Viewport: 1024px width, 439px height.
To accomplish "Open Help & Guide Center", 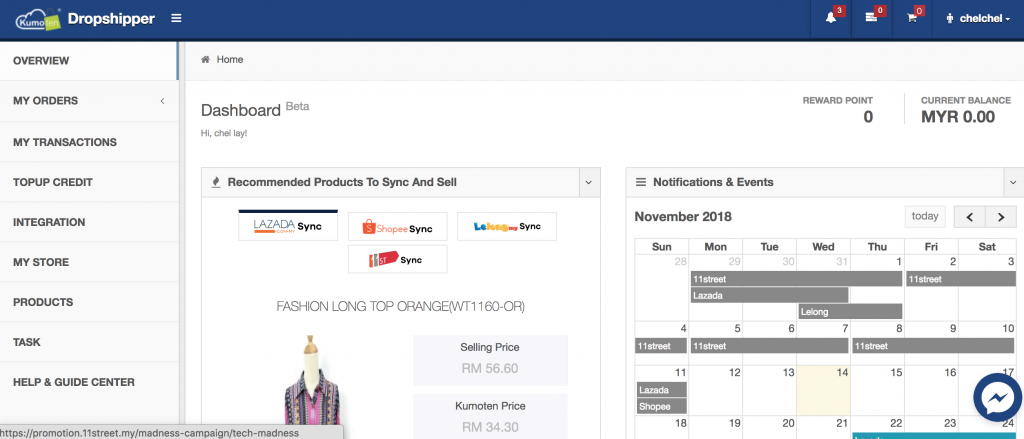I will [89, 382].
